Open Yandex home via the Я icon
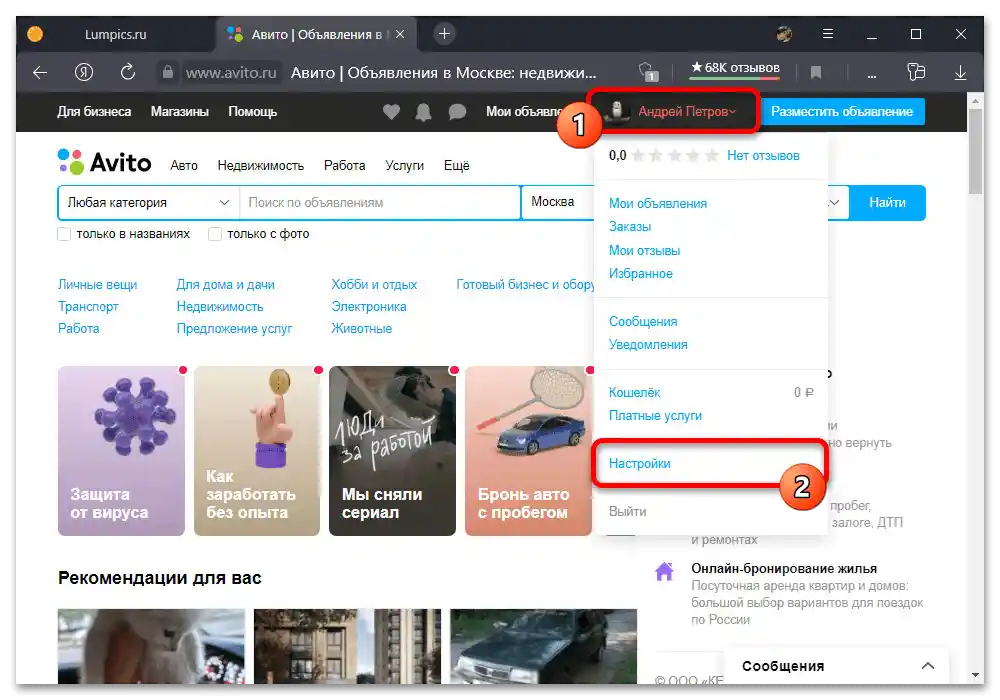Image resolution: width=1000 pixels, height=700 pixels. tap(84, 73)
